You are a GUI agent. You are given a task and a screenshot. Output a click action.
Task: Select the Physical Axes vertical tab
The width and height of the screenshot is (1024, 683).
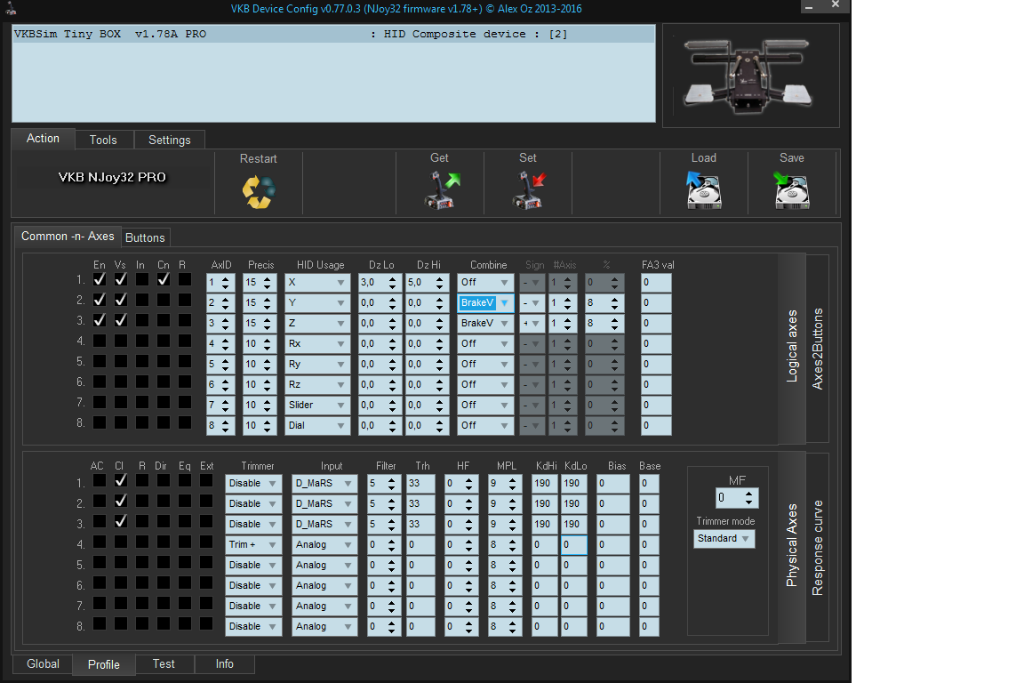(x=792, y=545)
